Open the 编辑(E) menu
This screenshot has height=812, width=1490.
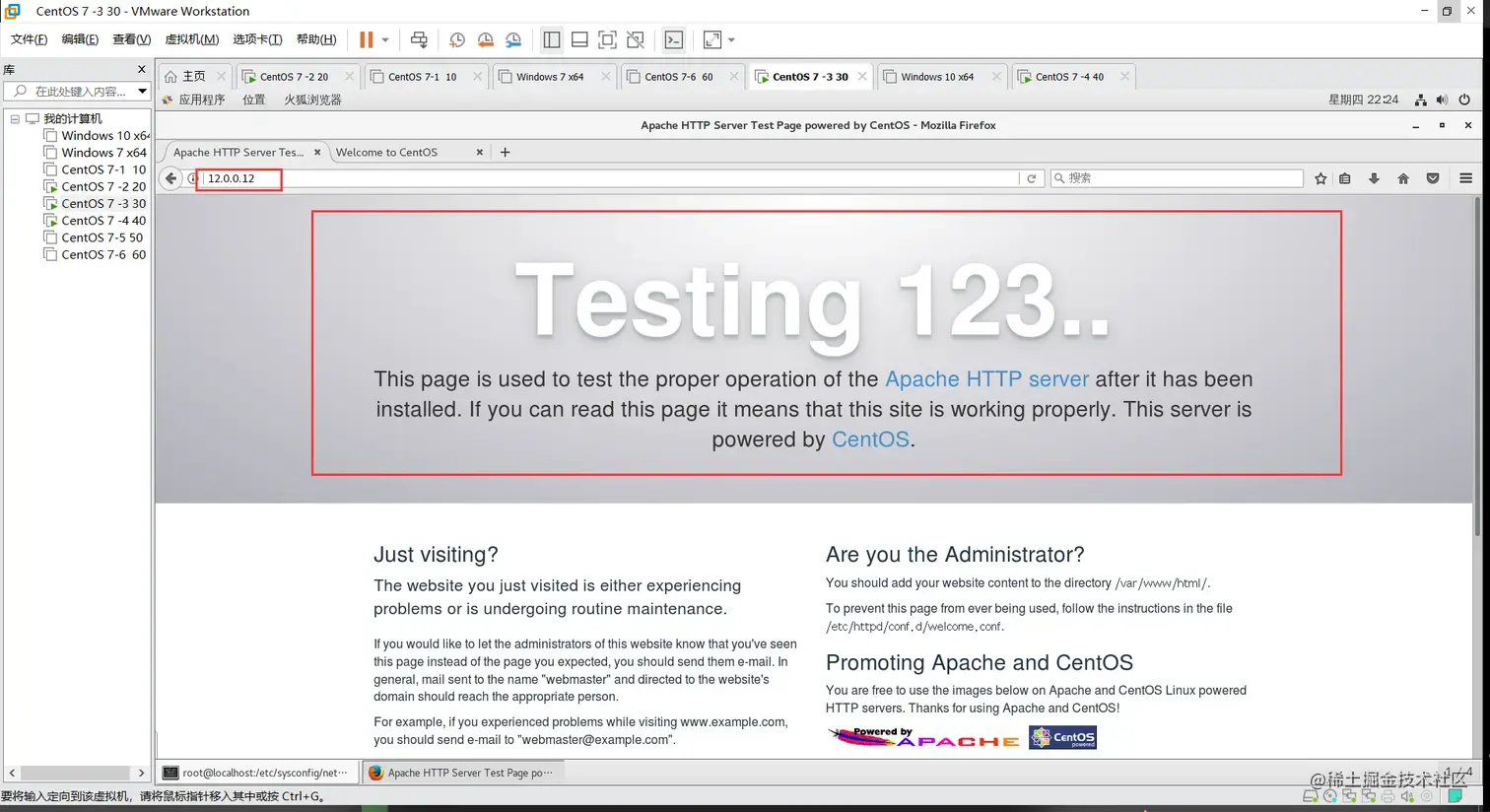tap(80, 39)
